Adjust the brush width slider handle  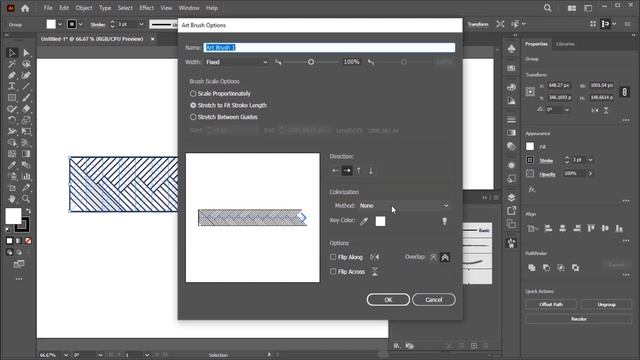coord(311,62)
